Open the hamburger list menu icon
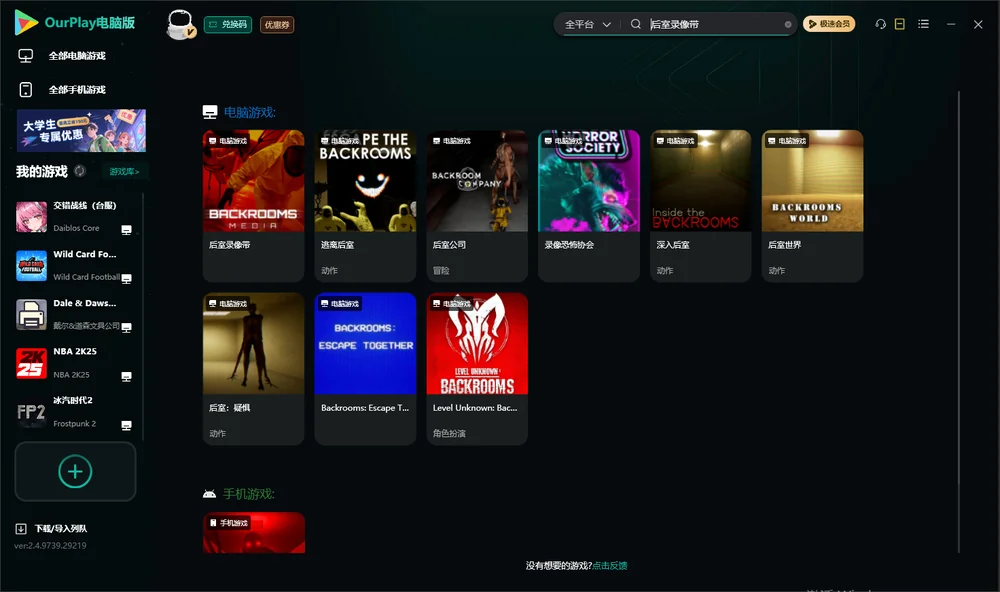 pyautogui.click(x=923, y=24)
